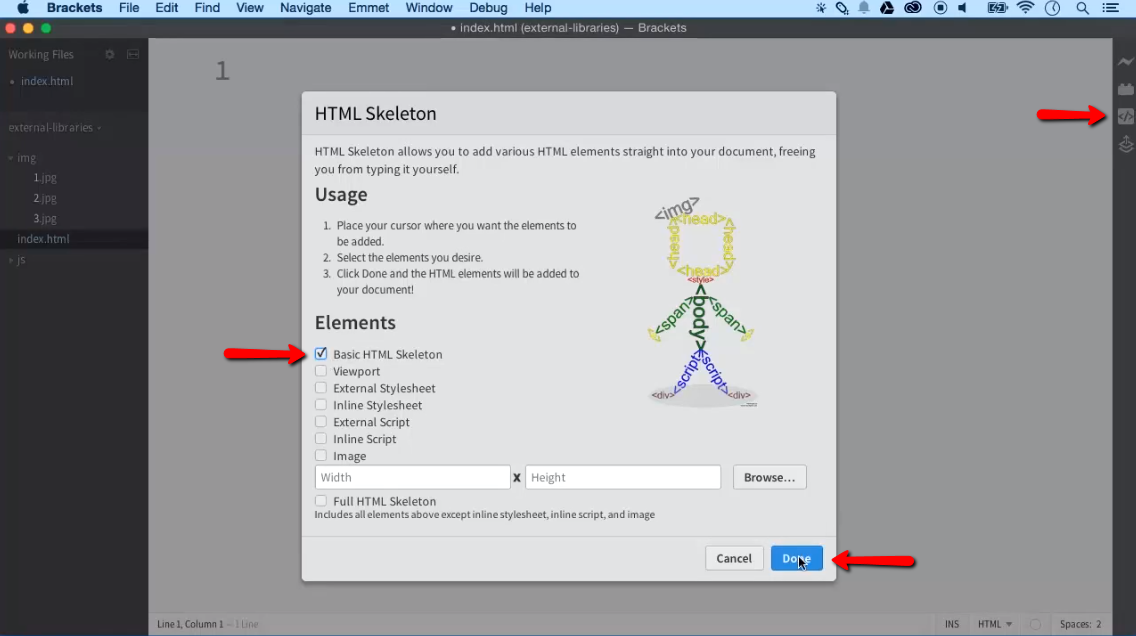This screenshot has height=636, width=1136.
Task: Check the Full HTML Skeleton option
Action: click(321, 501)
